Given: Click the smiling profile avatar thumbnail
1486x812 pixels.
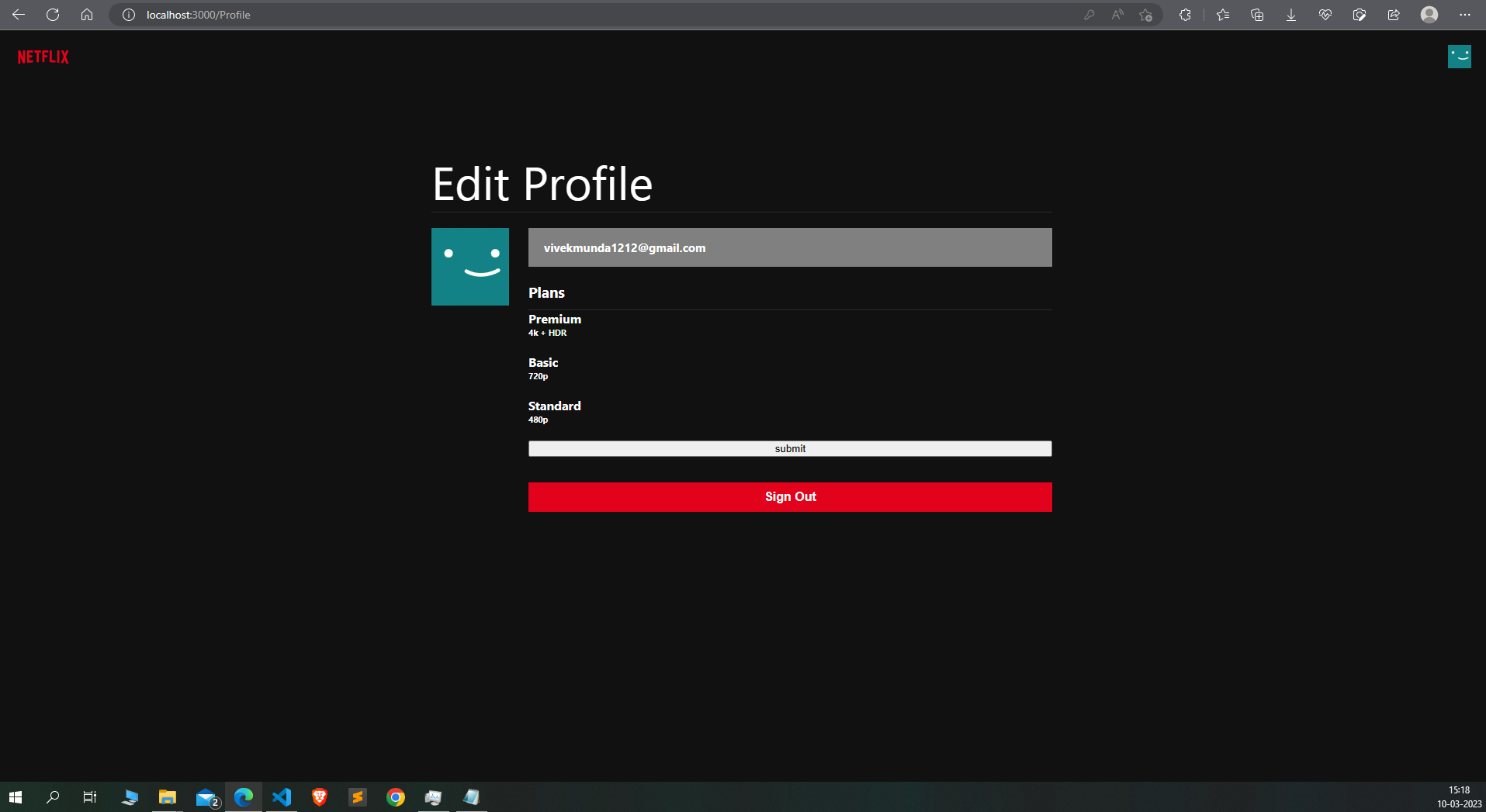Looking at the screenshot, I should (469, 266).
